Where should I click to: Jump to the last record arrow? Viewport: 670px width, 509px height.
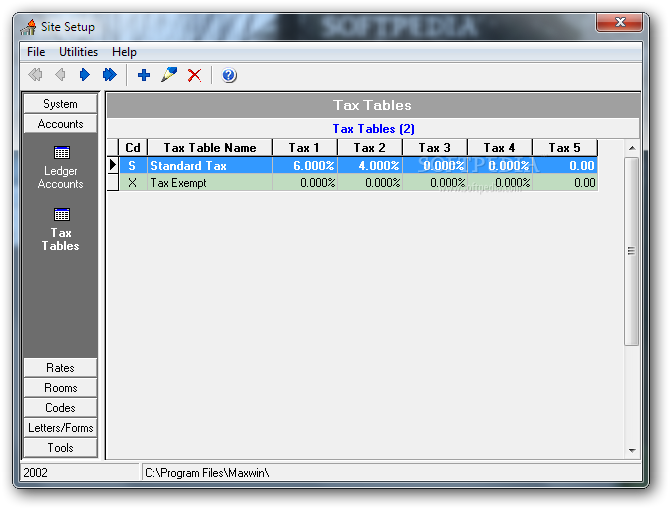pyautogui.click(x=109, y=75)
